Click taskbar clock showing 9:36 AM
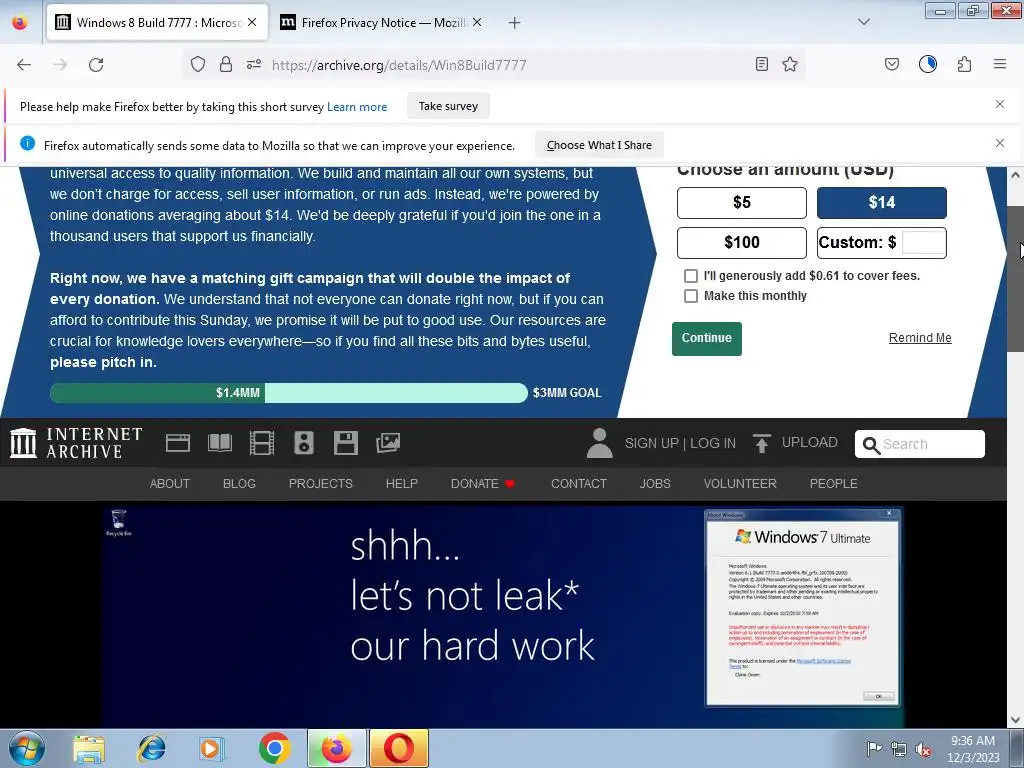Image resolution: width=1024 pixels, height=768 pixels. 973,749
